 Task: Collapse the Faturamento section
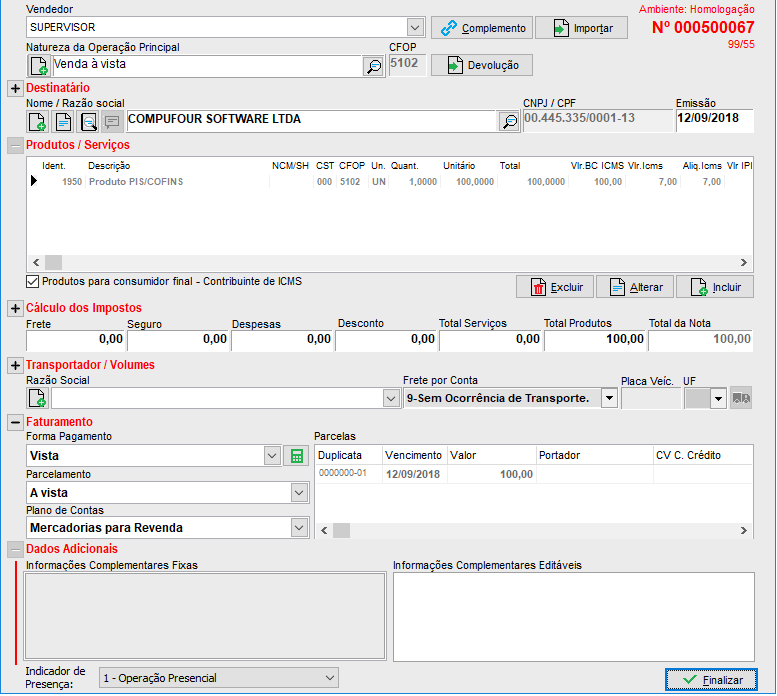(15, 423)
